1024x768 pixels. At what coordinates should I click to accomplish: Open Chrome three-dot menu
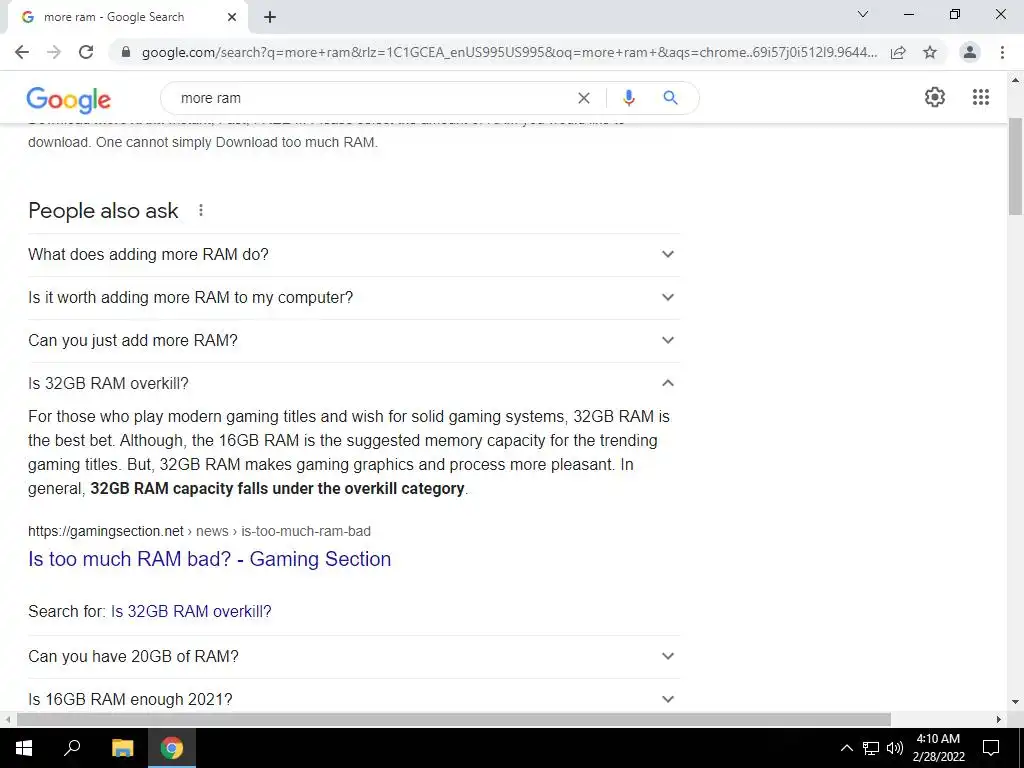coord(1002,52)
